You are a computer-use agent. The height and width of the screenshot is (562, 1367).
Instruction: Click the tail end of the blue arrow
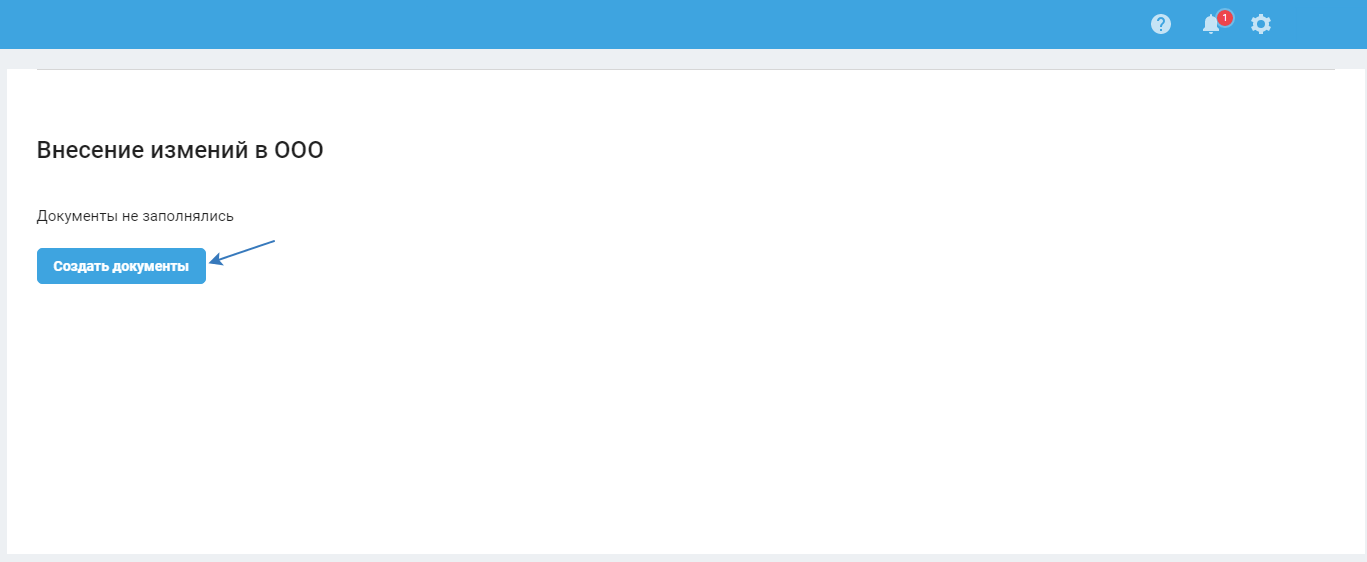(272, 241)
